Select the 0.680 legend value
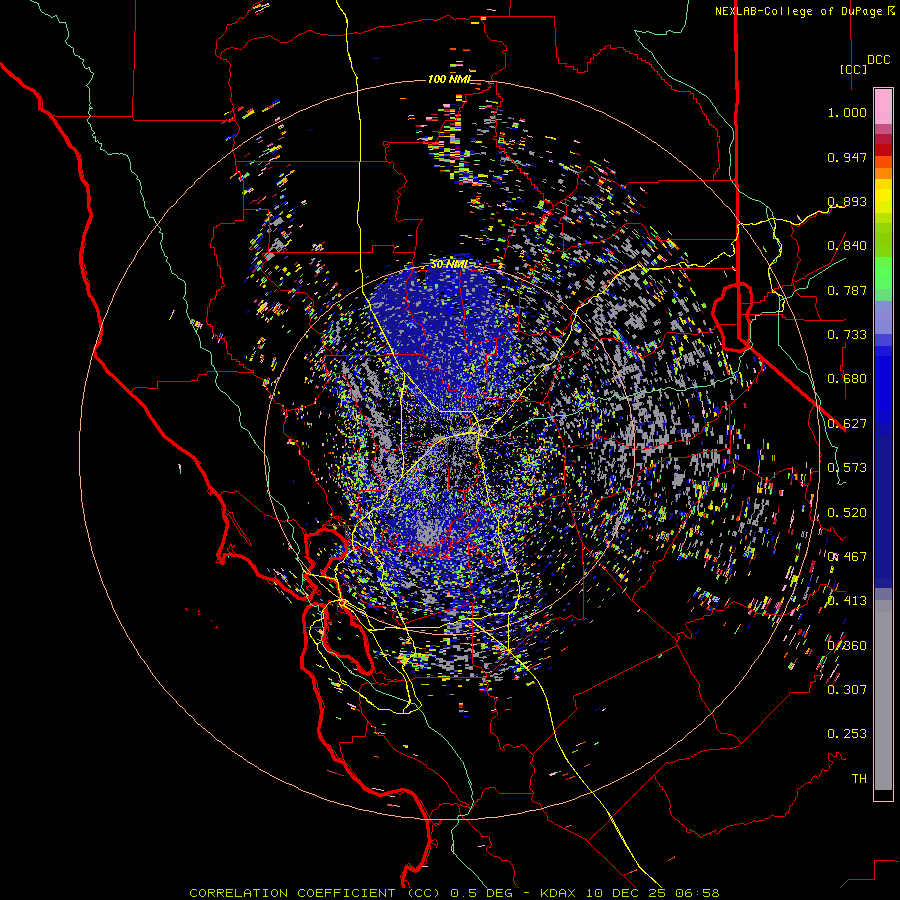This screenshot has height=900, width=900. (x=847, y=379)
